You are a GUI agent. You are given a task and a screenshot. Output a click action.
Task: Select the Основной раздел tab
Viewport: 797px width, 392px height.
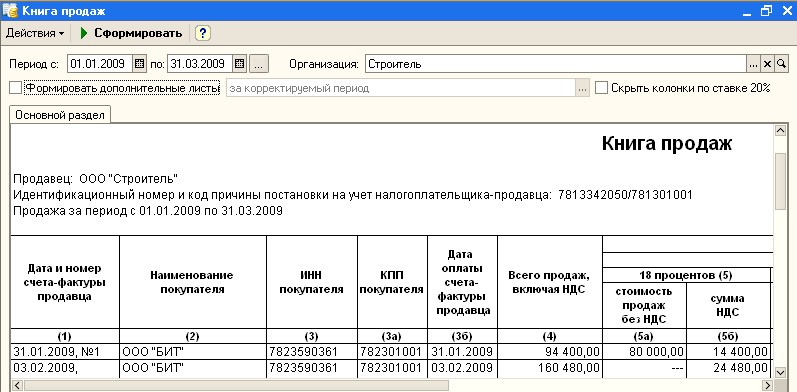60,115
